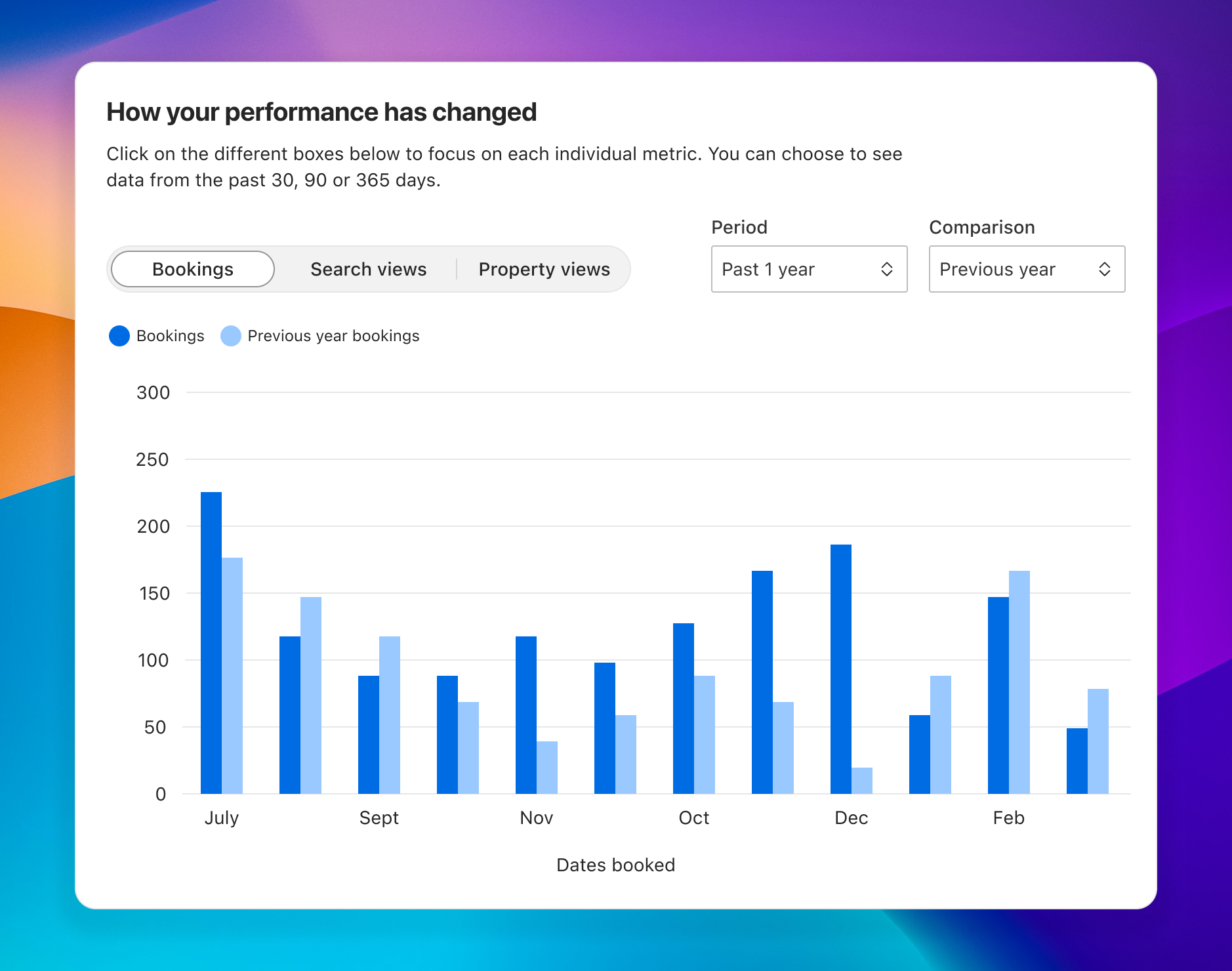The height and width of the screenshot is (971, 1232).
Task: Click the light blue previous year bar for Dec
Action: [x=862, y=781]
